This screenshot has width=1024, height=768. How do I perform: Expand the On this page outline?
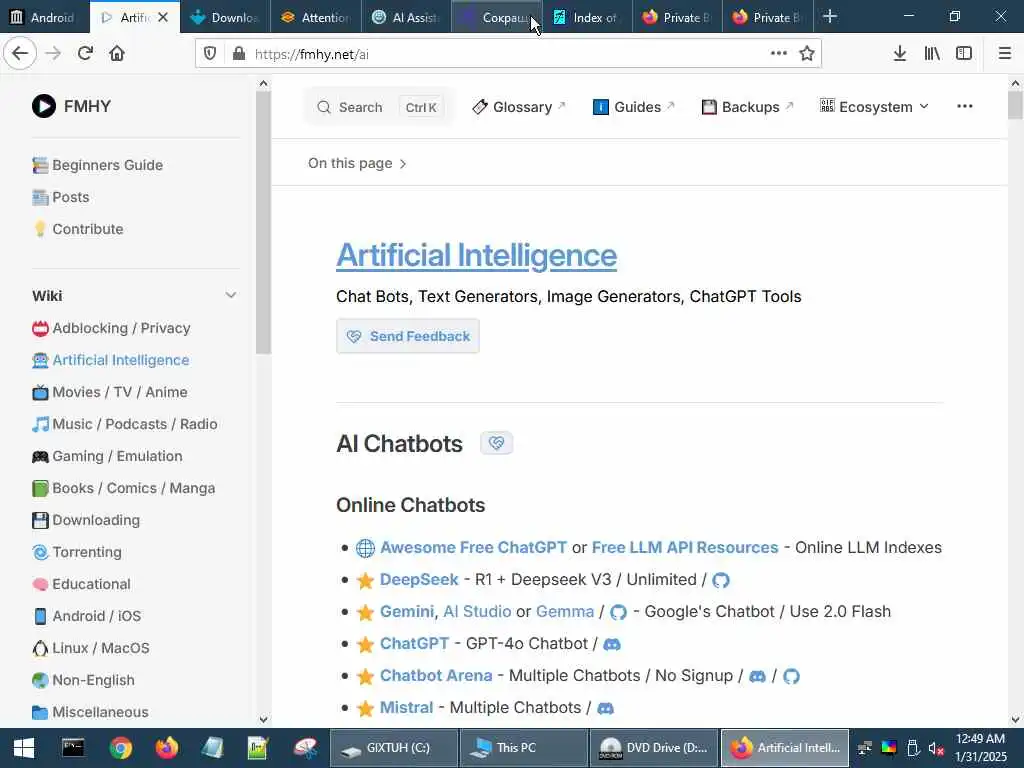pos(357,163)
